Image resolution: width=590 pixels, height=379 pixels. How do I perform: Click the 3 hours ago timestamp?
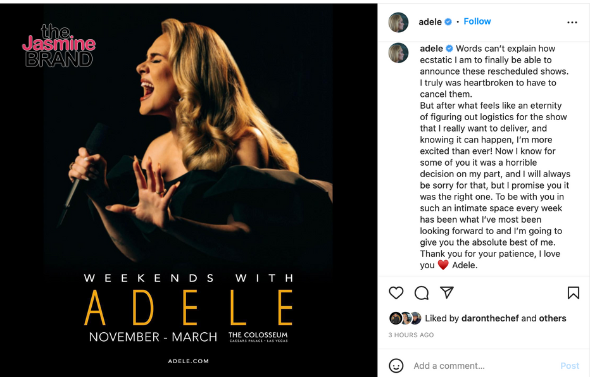click(411, 335)
